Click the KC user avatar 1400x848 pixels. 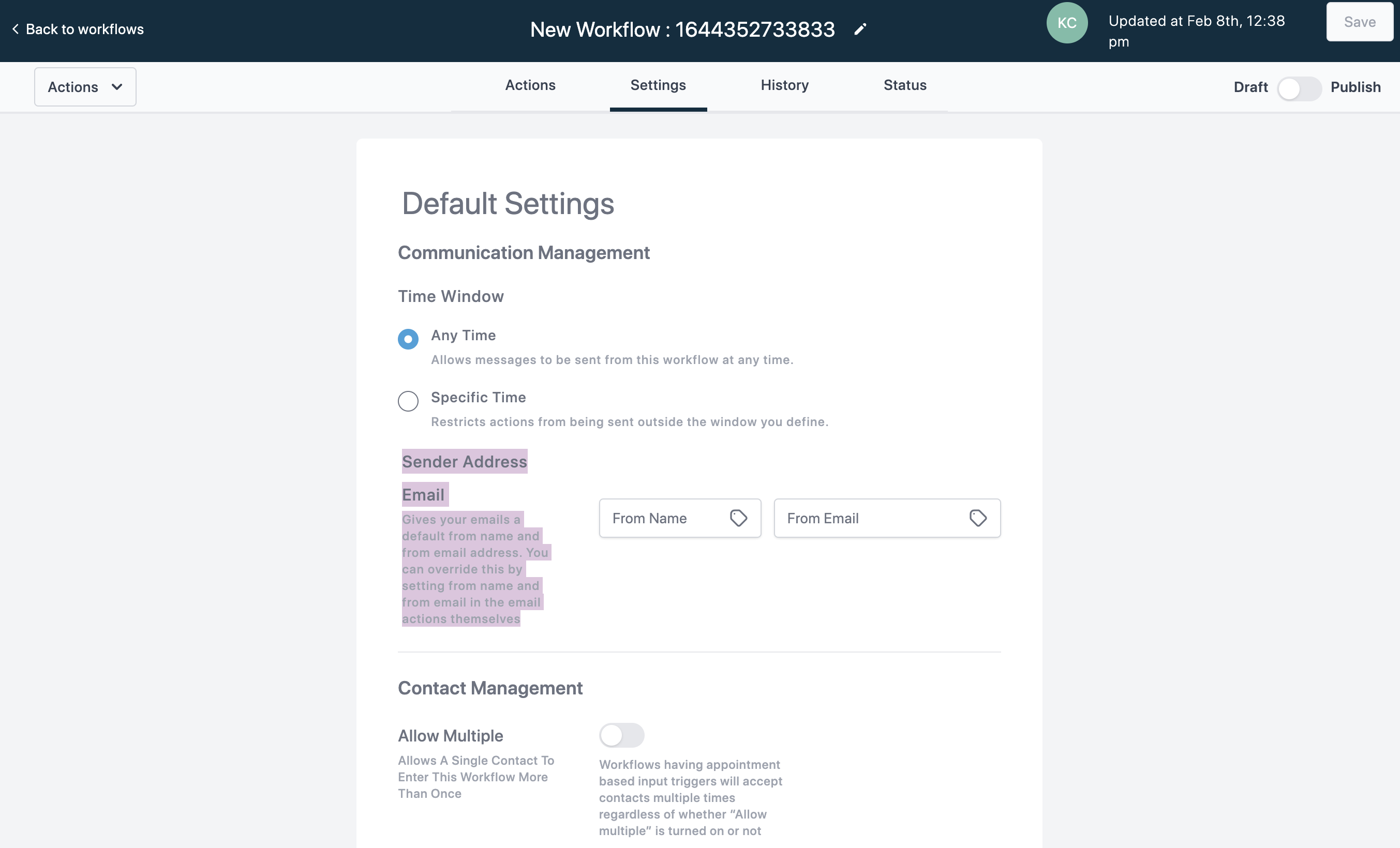[1066, 23]
